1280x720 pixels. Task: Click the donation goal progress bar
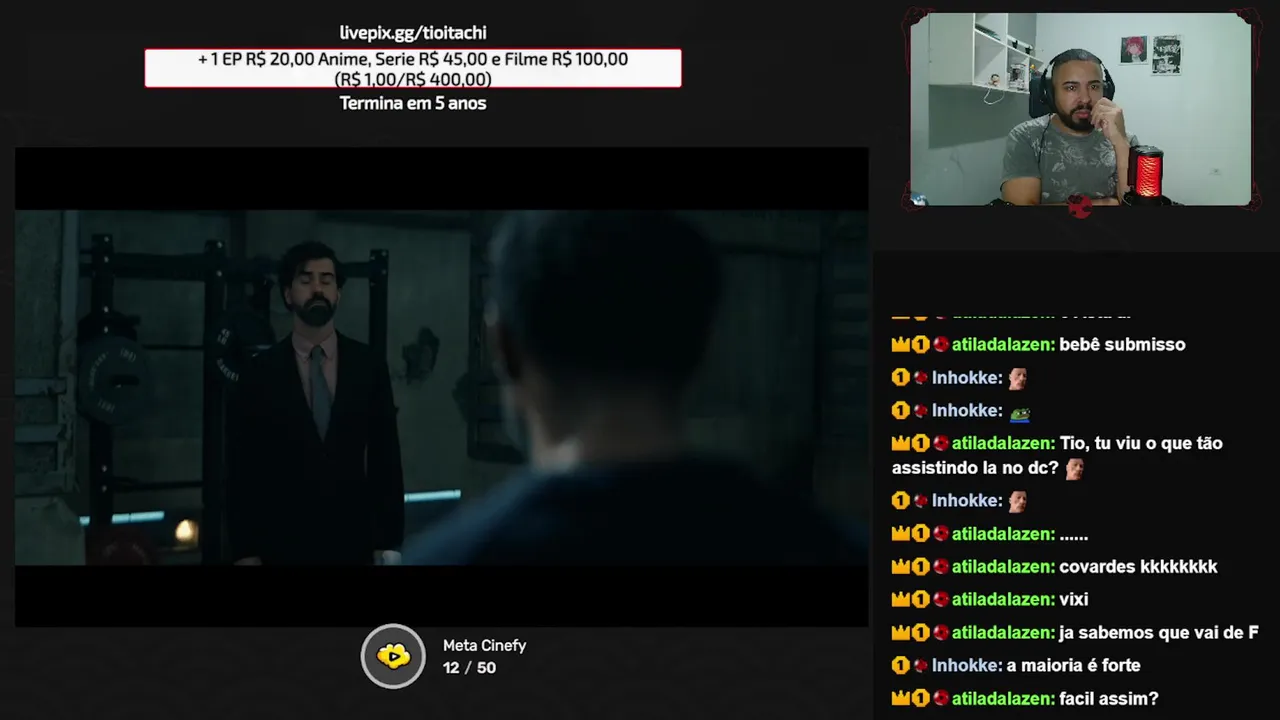[413, 68]
